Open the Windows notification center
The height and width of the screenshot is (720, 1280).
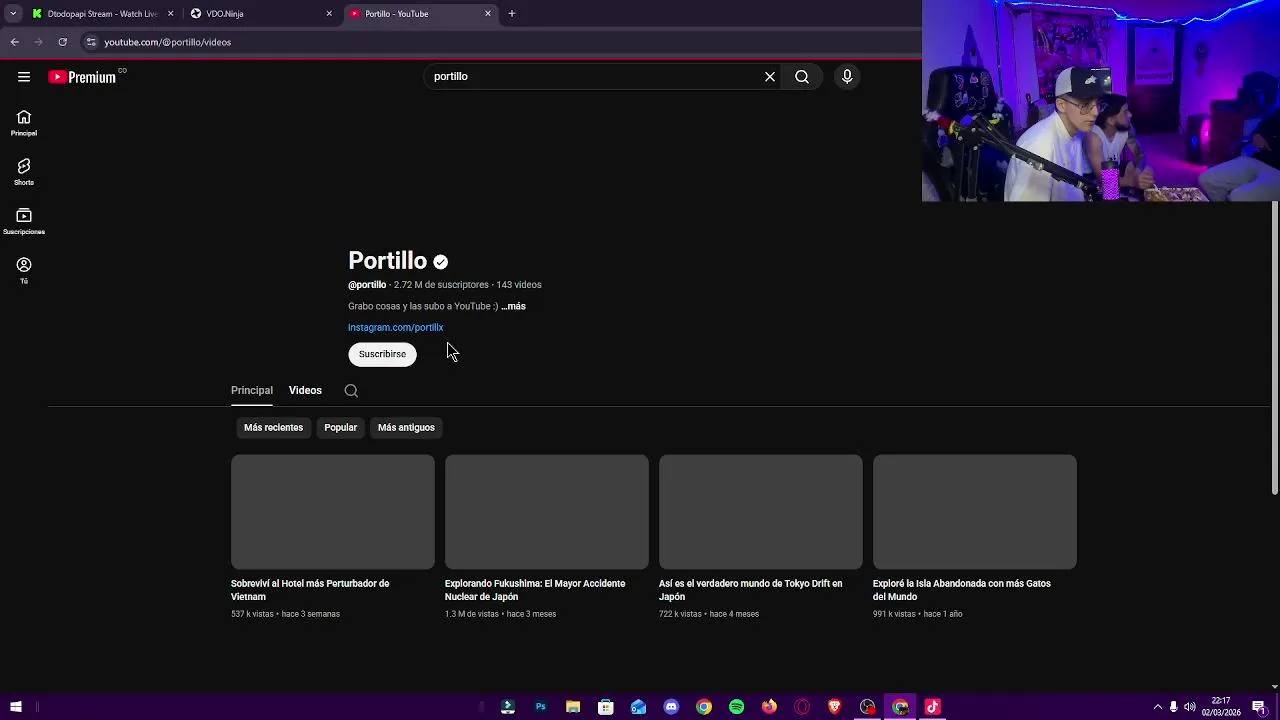click(1258, 707)
